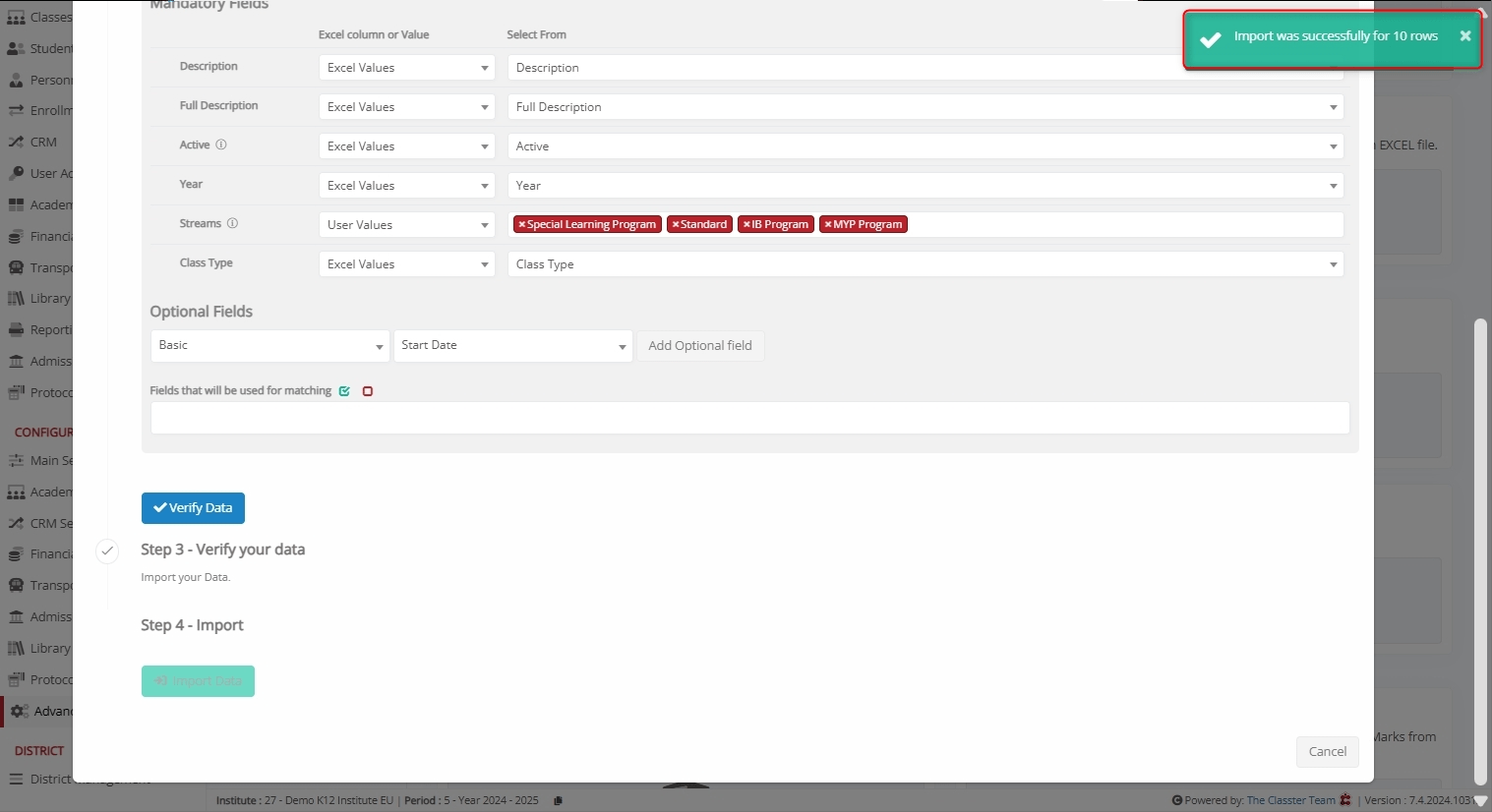Check the green select-all matching fields box
Image resolution: width=1492 pixels, height=812 pixels.
(344, 391)
